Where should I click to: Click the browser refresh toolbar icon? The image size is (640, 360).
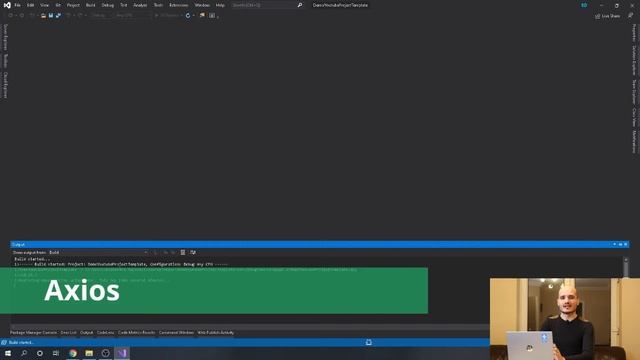[188, 16]
